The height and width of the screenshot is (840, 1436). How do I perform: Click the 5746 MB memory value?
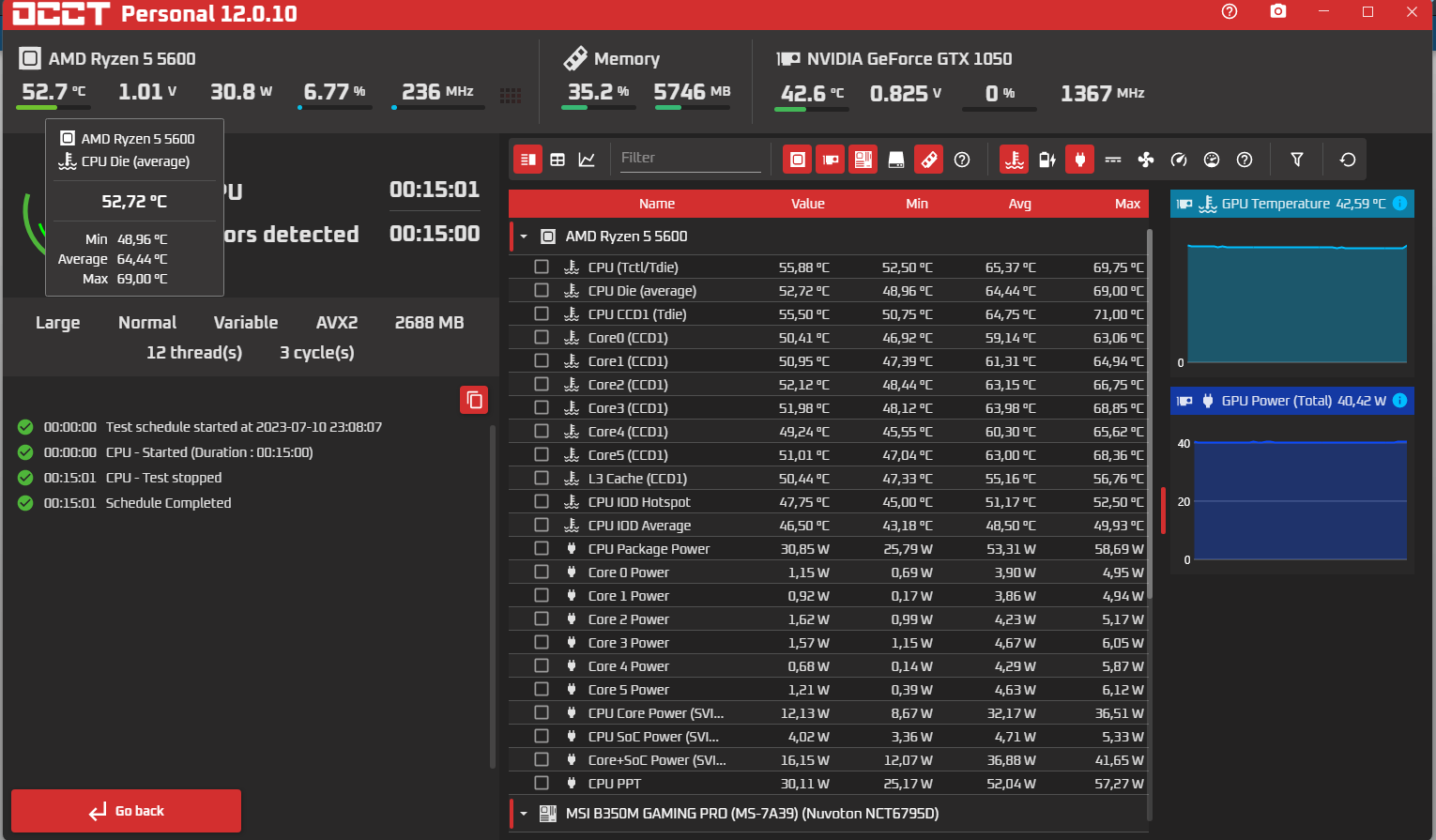pos(692,92)
